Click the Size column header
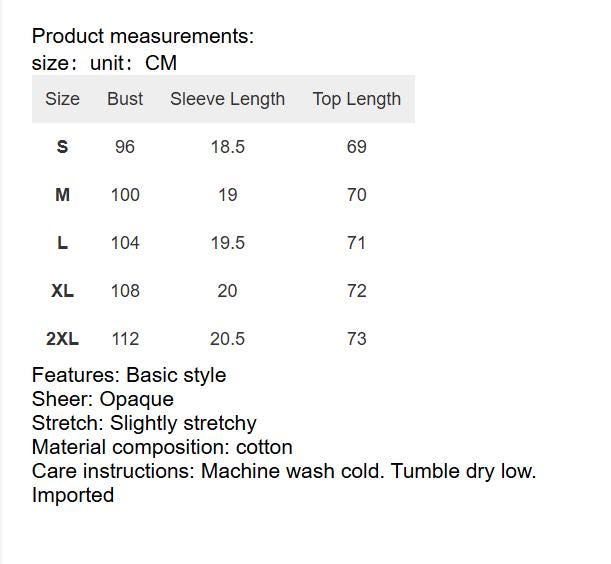The width and height of the screenshot is (611, 564). (62, 99)
